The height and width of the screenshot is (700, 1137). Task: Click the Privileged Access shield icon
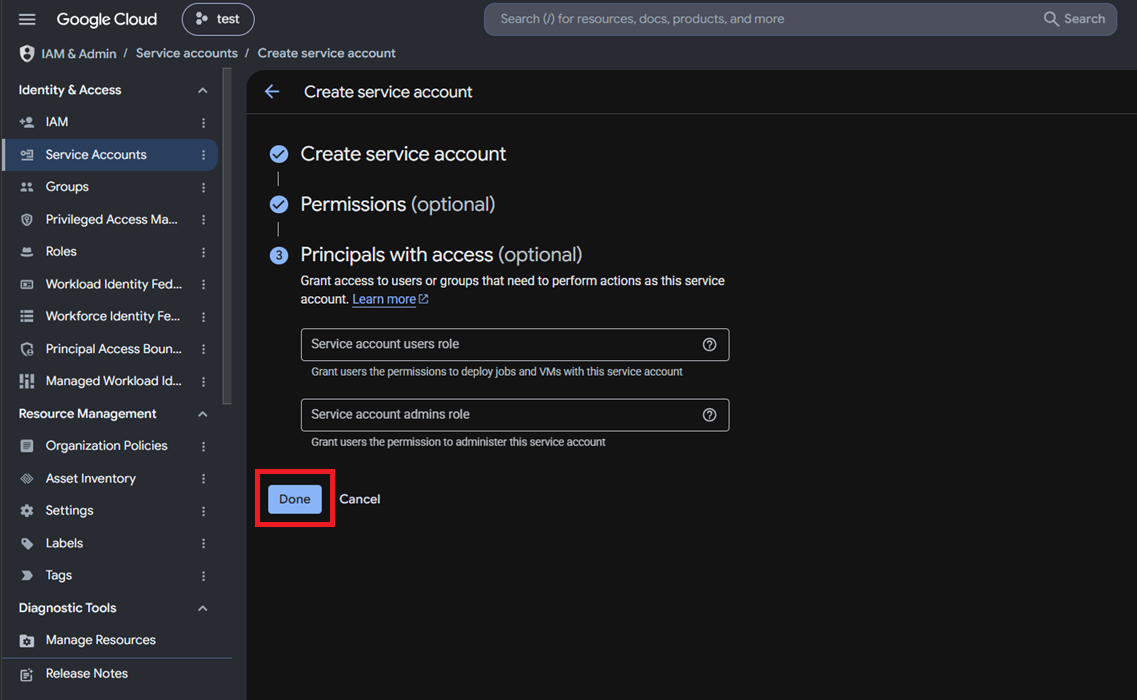[27, 219]
